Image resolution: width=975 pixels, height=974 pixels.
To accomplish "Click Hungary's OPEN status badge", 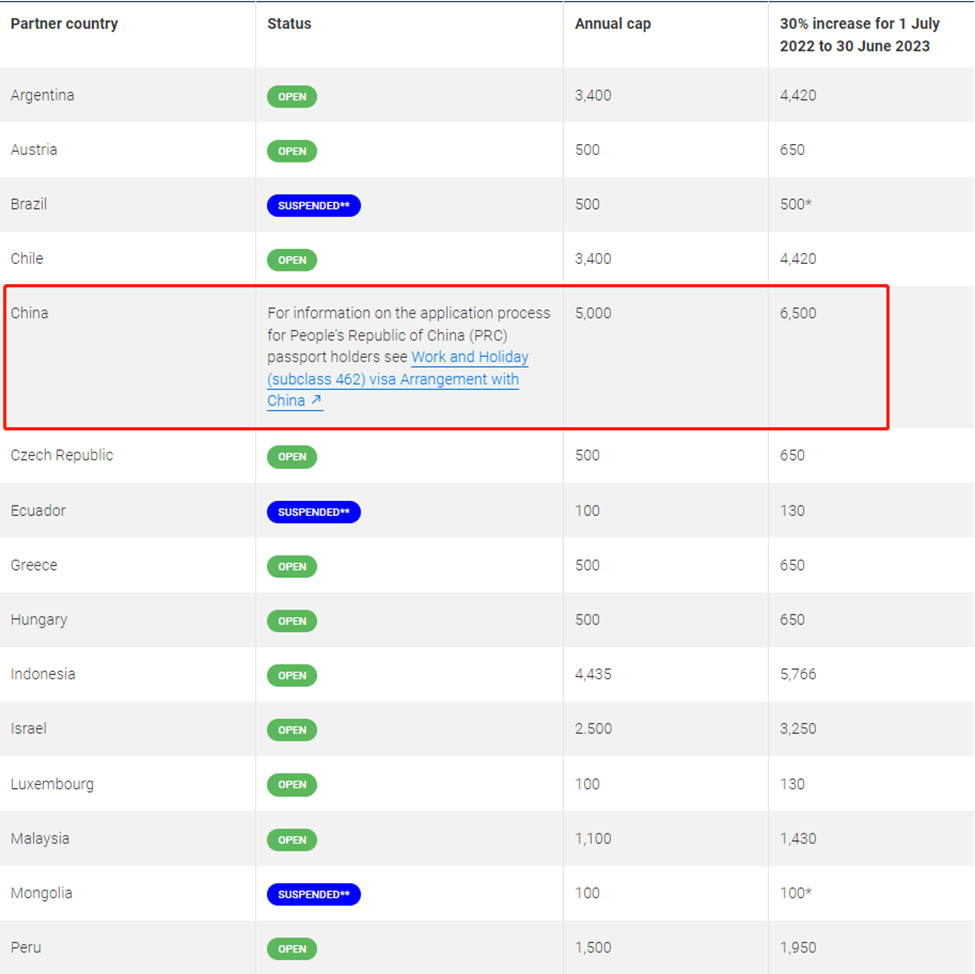I will click(292, 621).
